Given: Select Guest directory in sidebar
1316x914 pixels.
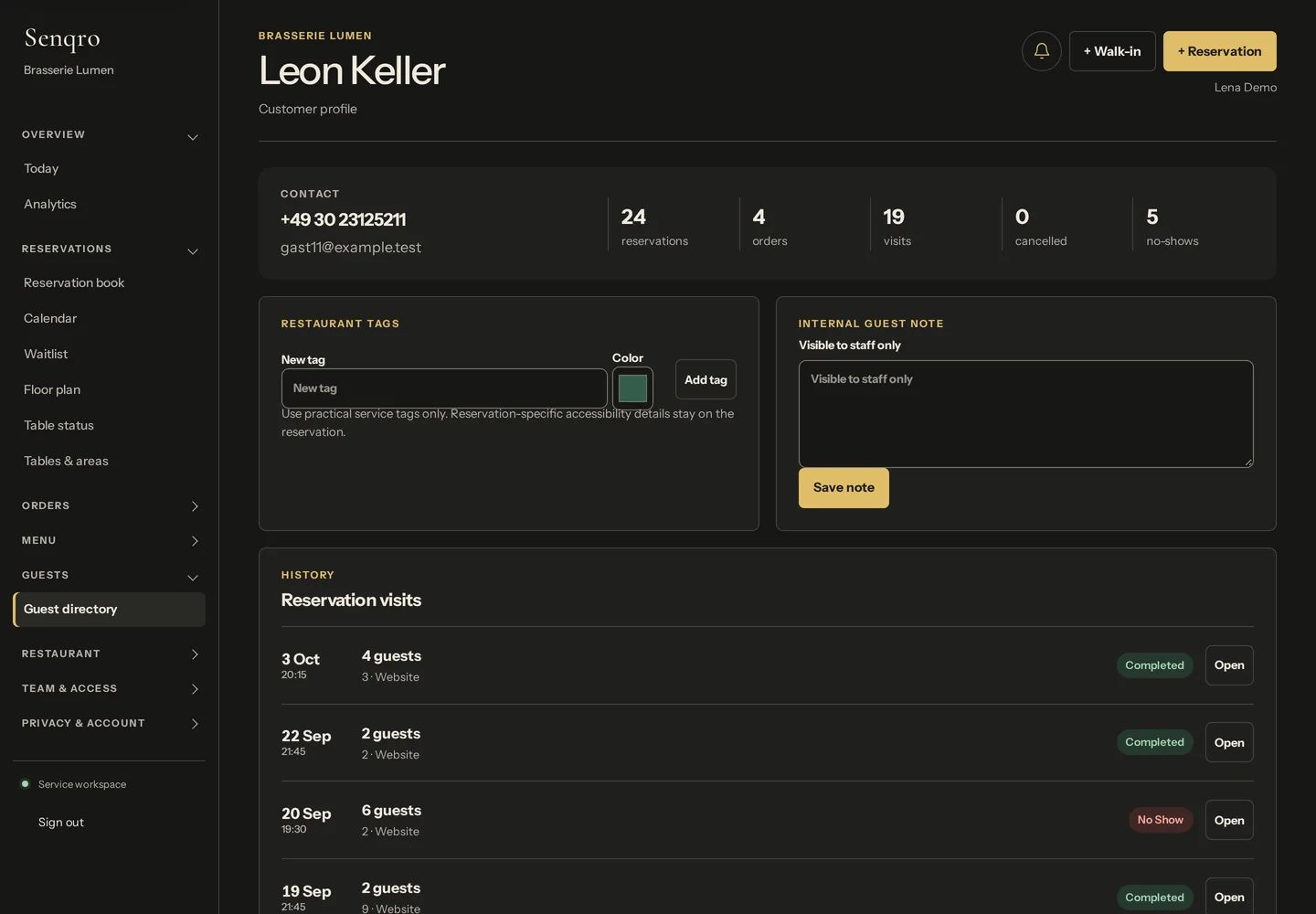Looking at the screenshot, I should point(109,610).
